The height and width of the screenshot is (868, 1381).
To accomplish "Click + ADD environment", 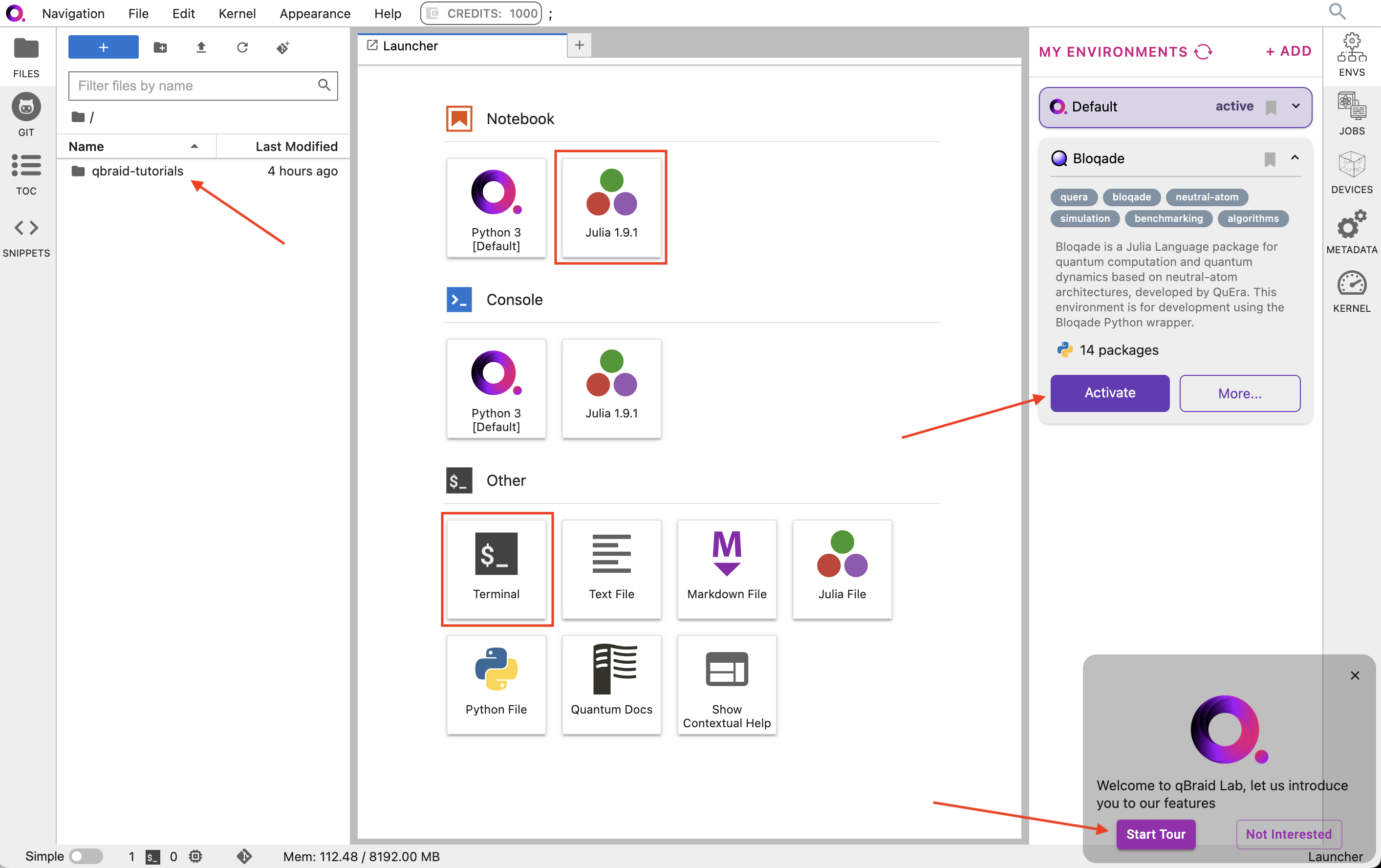I will tap(1288, 51).
